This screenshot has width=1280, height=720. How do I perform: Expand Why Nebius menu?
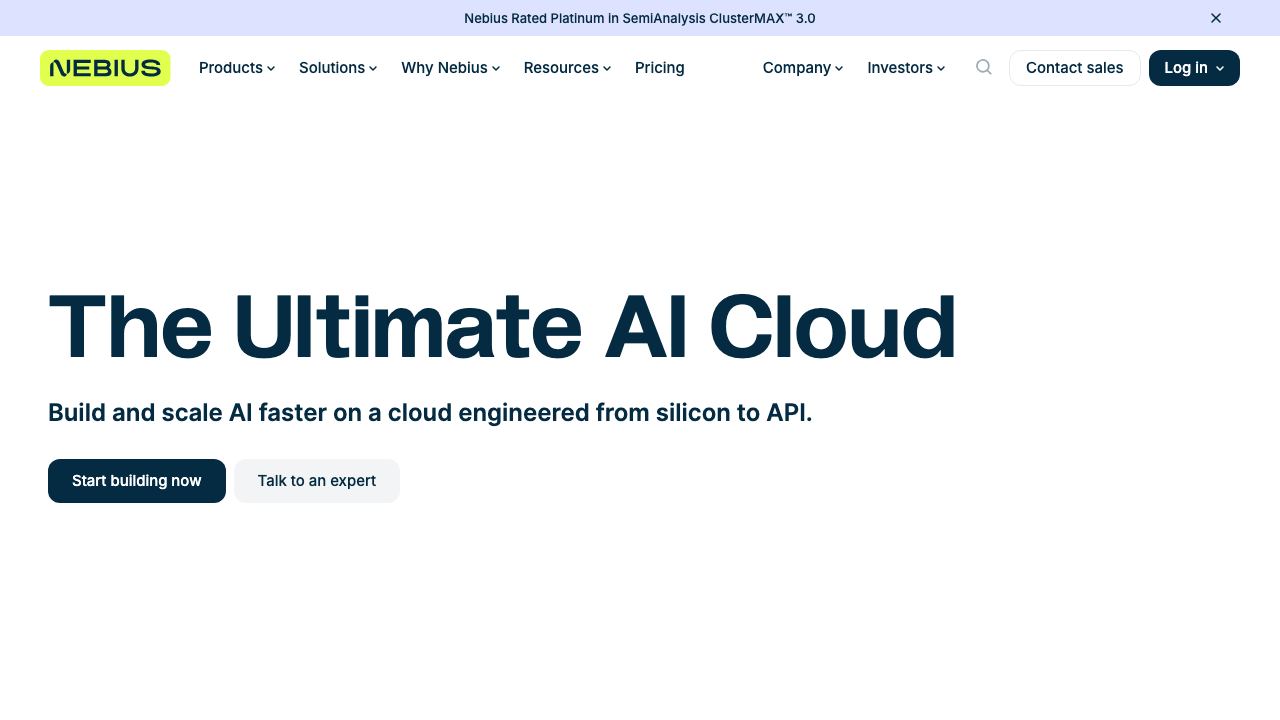click(x=451, y=68)
